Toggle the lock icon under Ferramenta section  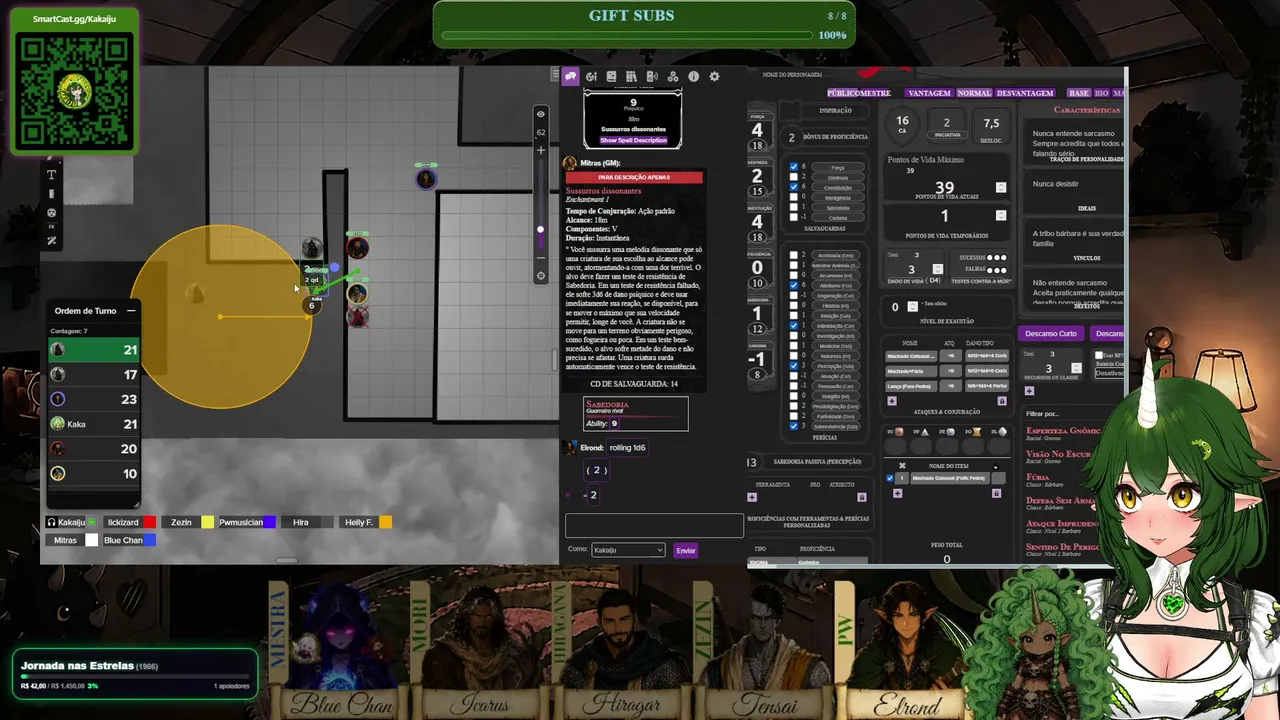click(862, 497)
